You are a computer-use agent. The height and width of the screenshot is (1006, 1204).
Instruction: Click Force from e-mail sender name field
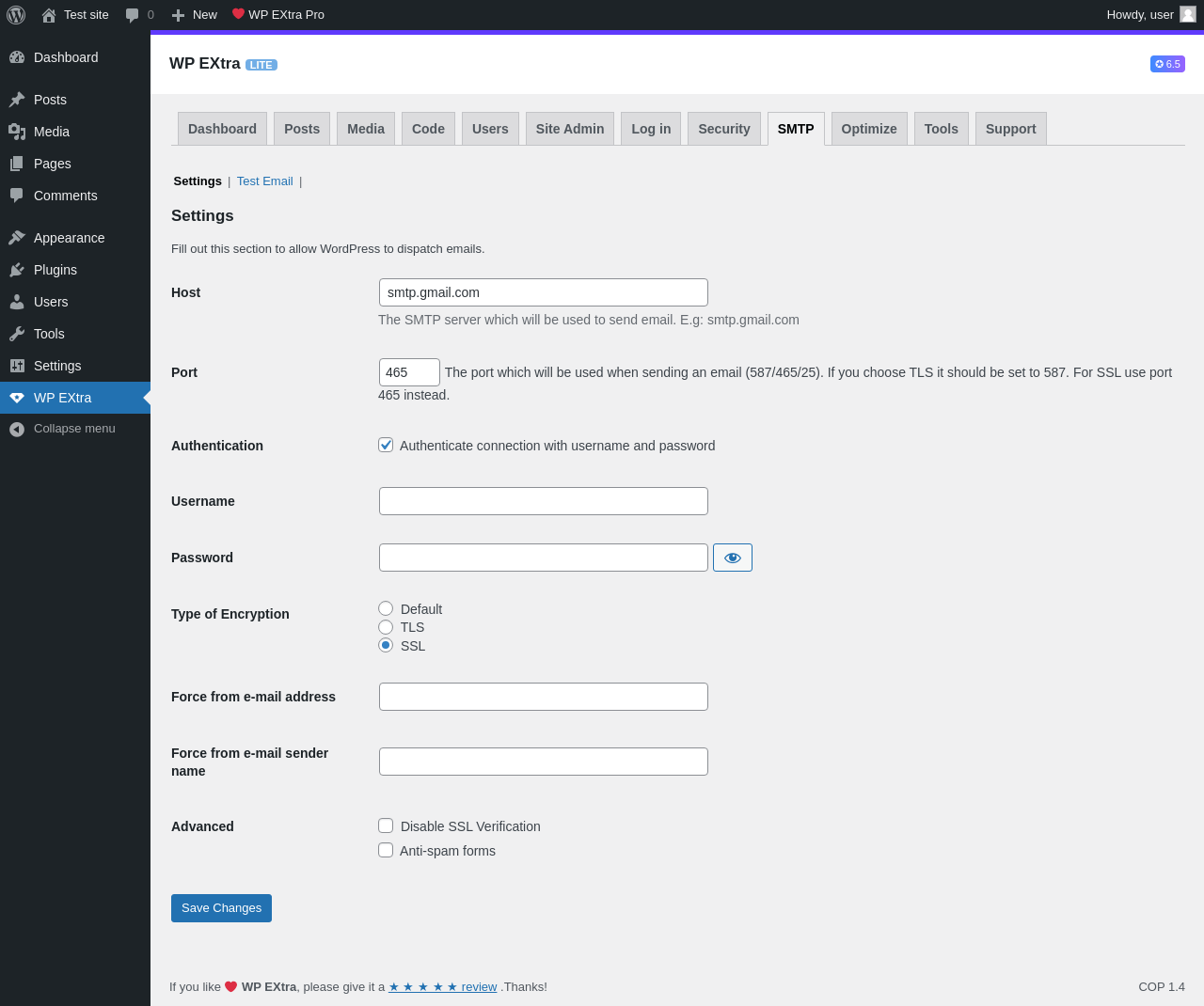coord(544,762)
